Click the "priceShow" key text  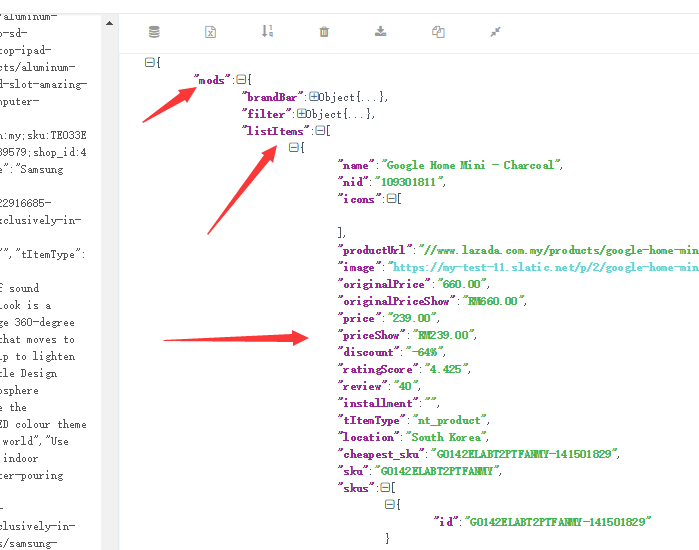point(371,335)
